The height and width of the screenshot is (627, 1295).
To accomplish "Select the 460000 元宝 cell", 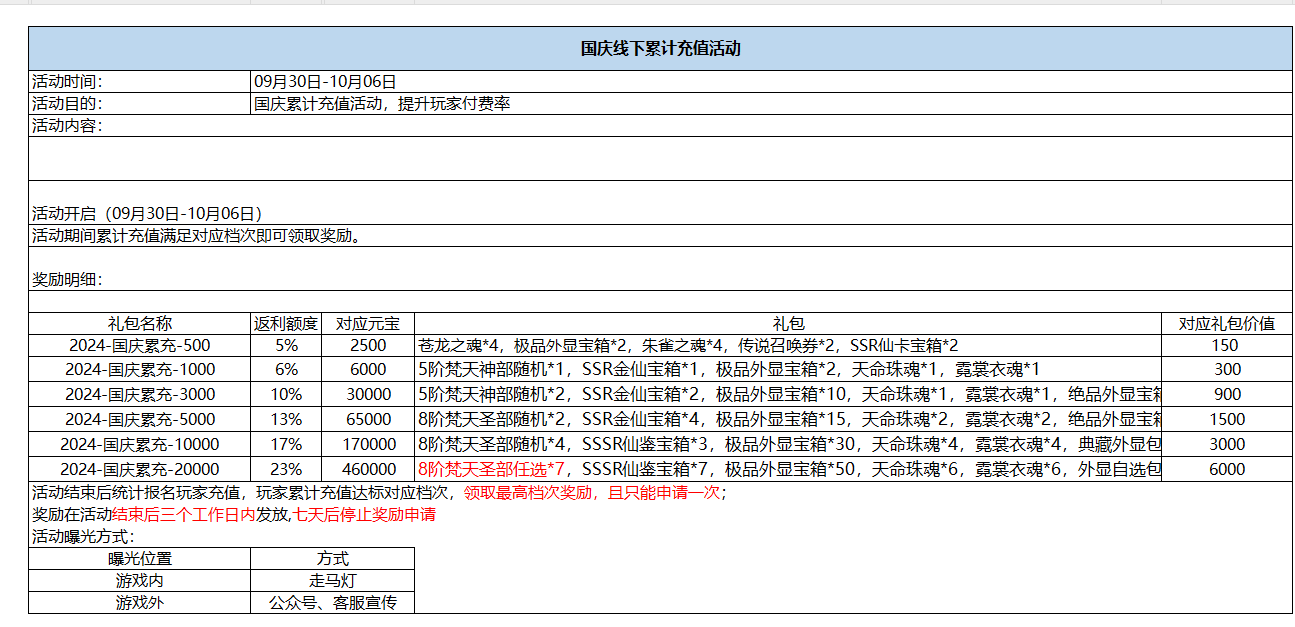I will (368, 469).
